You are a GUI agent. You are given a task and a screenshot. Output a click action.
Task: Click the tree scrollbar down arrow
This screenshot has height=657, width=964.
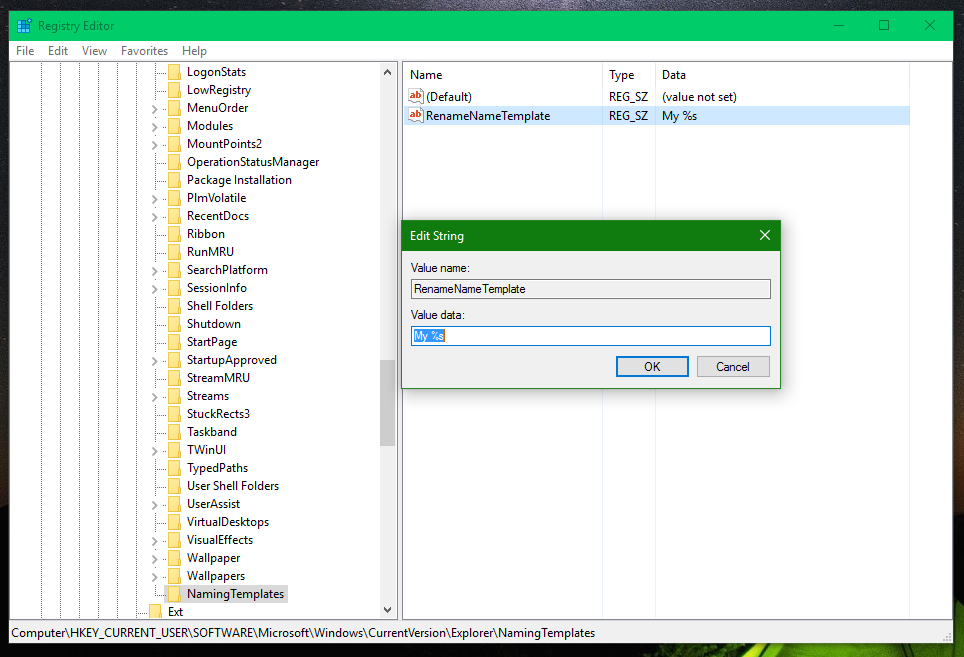387,610
